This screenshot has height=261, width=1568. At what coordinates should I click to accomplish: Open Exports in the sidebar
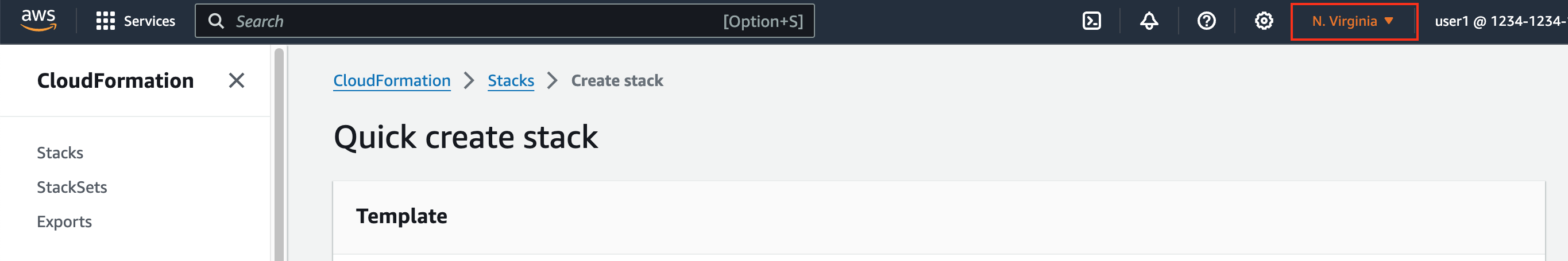[x=64, y=221]
